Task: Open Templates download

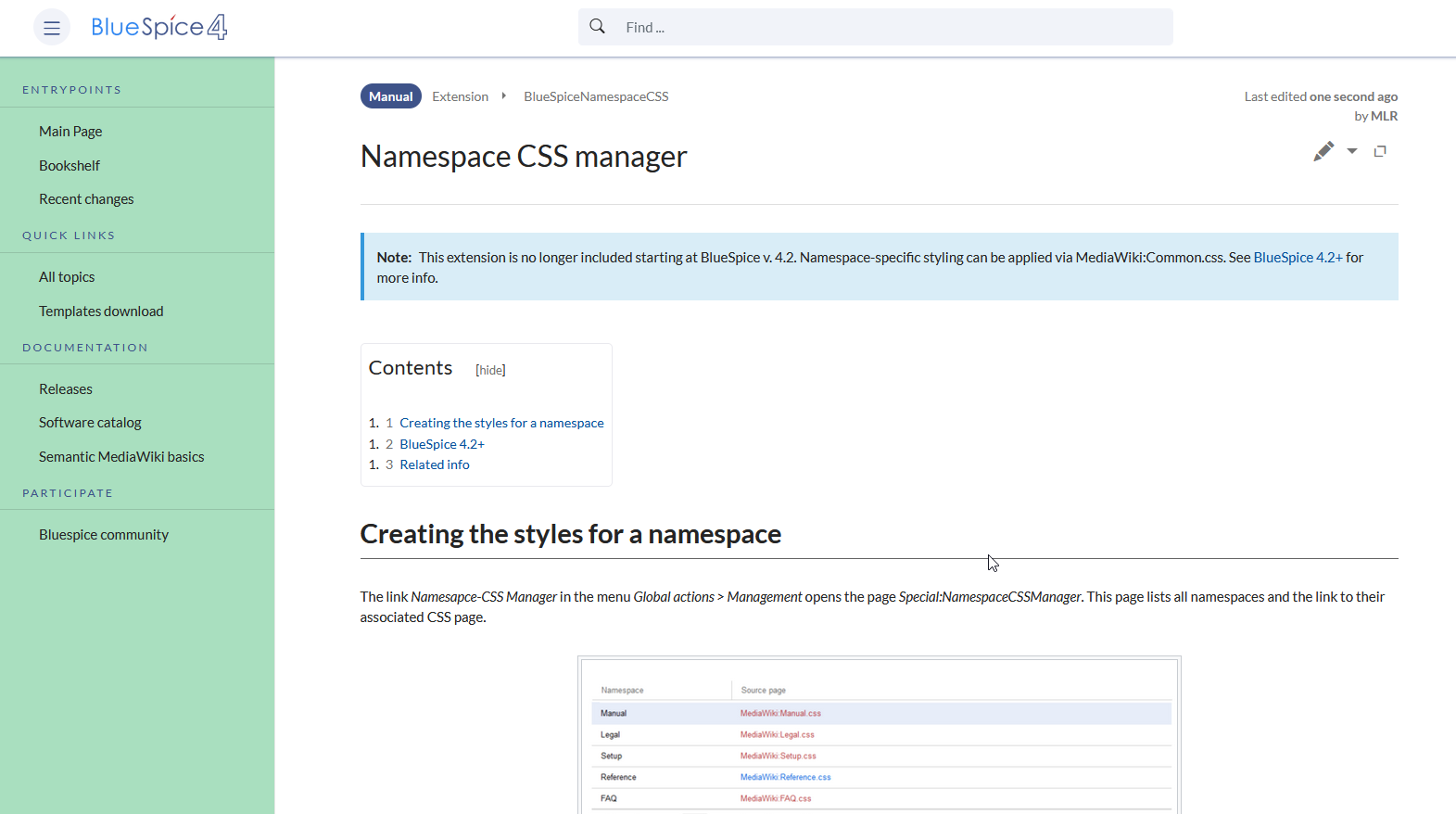Action: click(x=101, y=312)
